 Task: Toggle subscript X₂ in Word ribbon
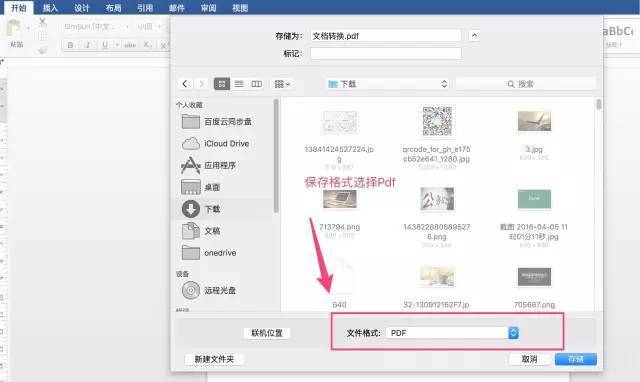(147, 45)
